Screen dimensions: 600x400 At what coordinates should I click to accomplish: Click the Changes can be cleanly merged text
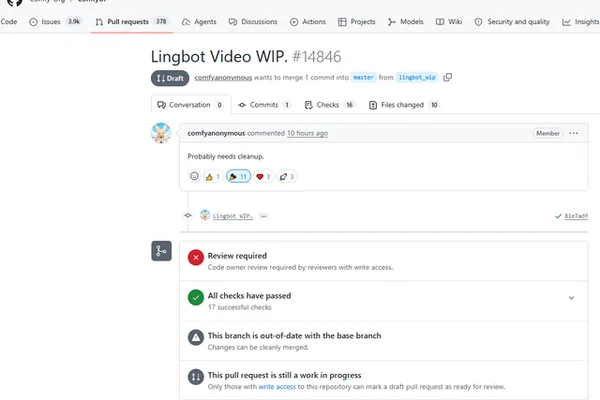coord(258,347)
